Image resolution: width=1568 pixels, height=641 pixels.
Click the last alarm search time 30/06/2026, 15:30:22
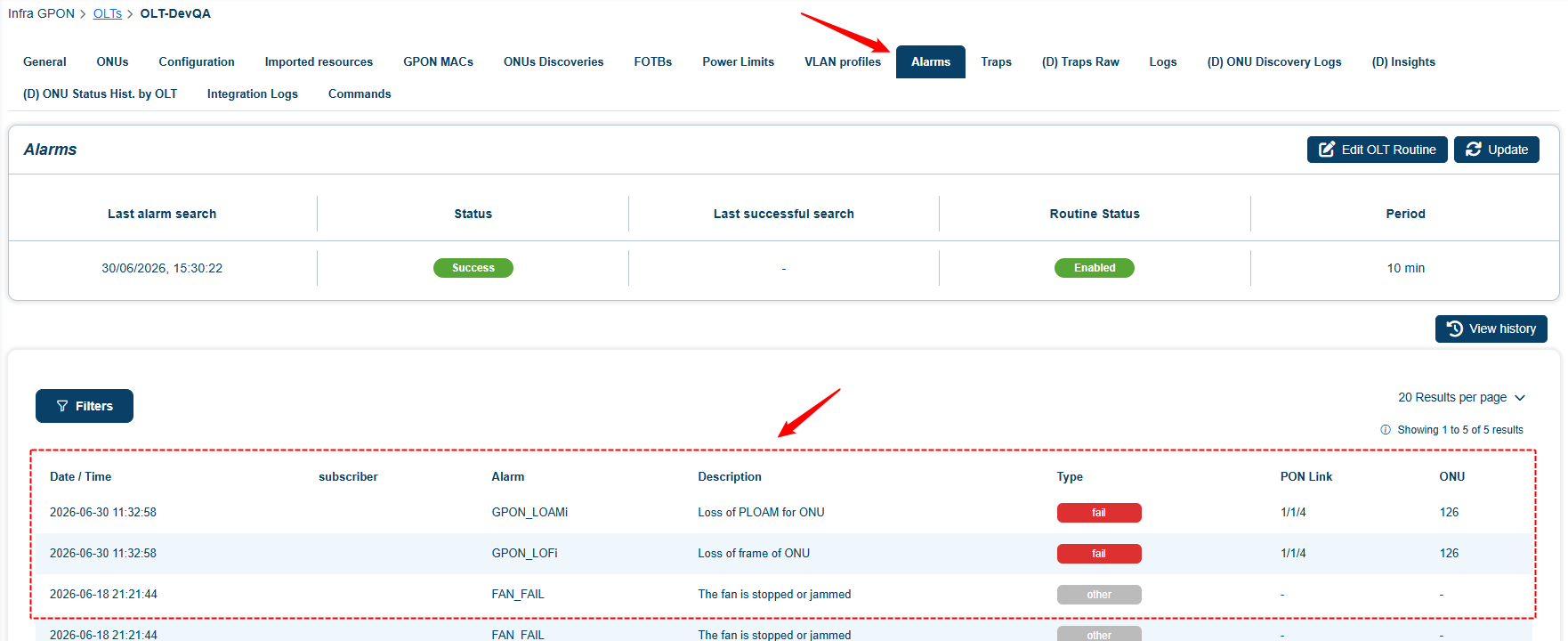tap(162, 268)
